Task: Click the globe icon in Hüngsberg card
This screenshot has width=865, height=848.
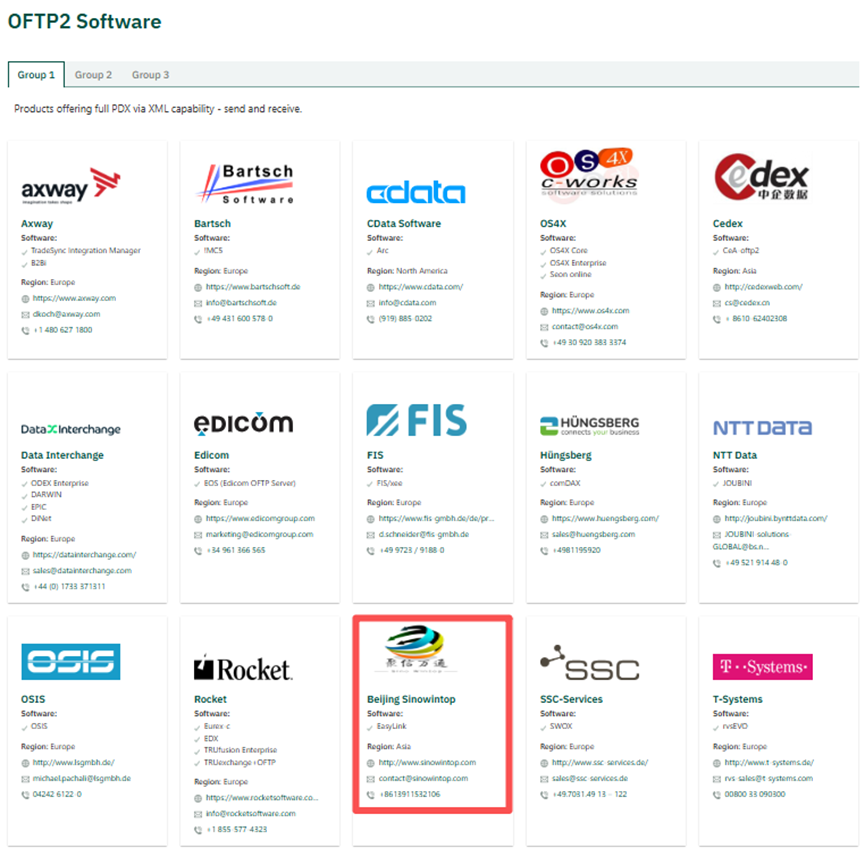Action: (544, 519)
